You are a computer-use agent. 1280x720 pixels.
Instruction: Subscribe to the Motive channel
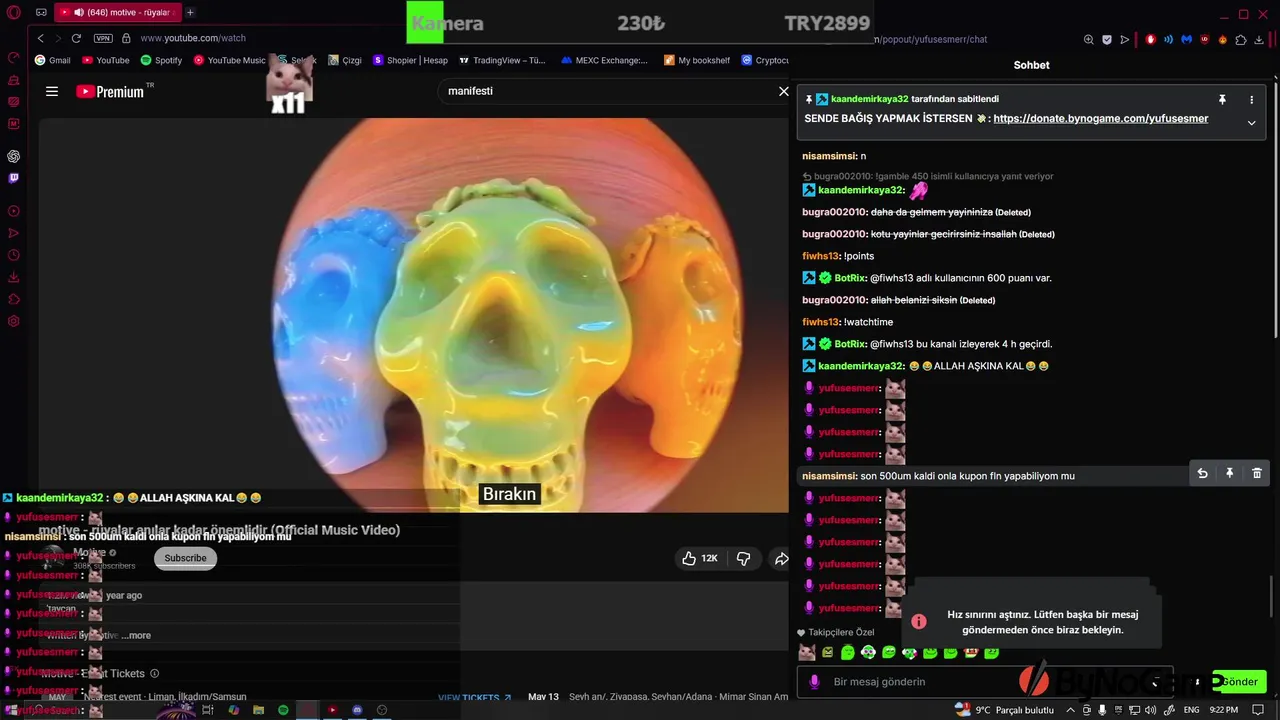click(x=185, y=558)
